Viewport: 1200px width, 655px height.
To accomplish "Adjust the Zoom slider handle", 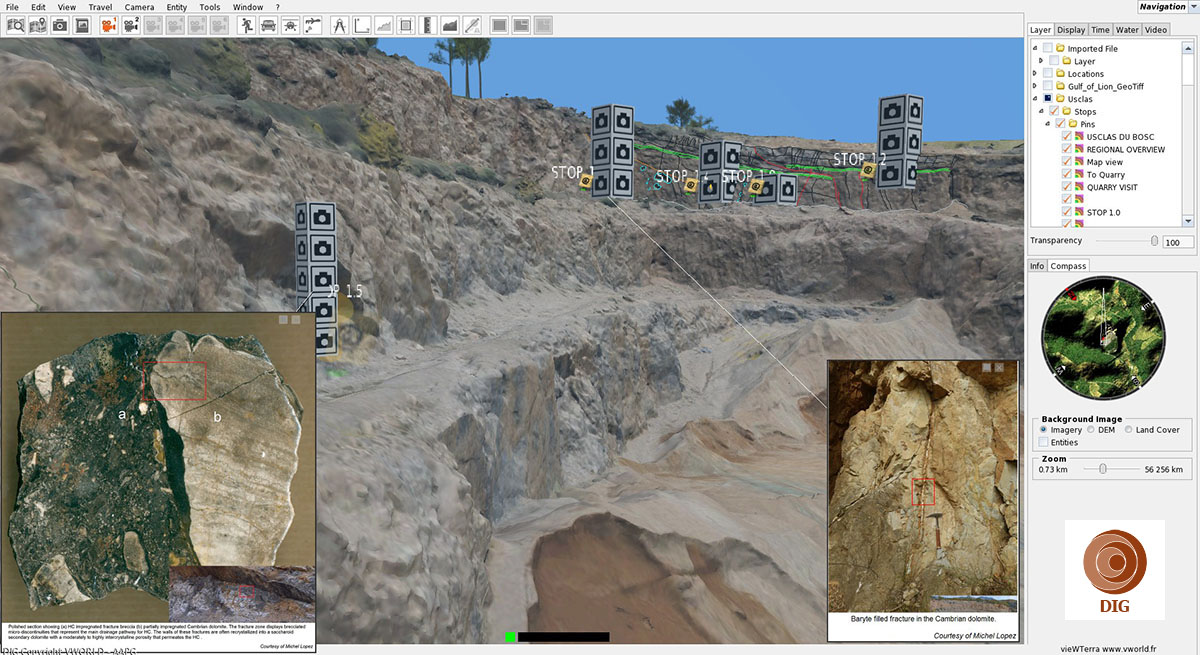I will click(1102, 469).
